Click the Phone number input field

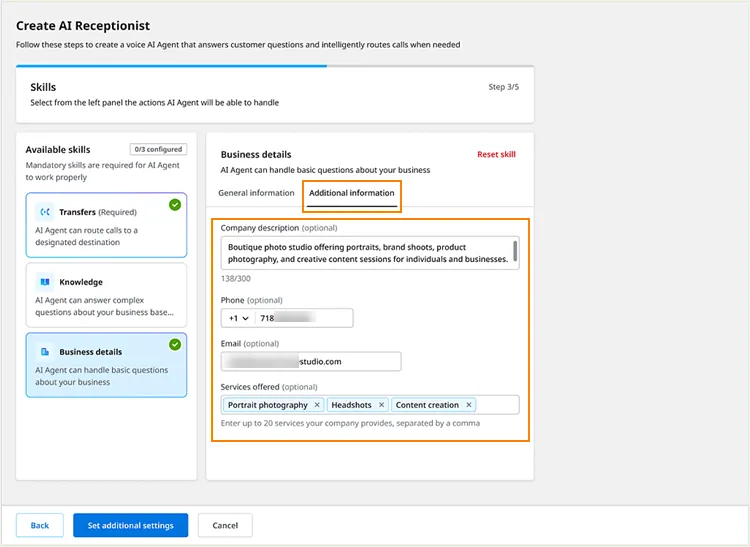tap(305, 318)
